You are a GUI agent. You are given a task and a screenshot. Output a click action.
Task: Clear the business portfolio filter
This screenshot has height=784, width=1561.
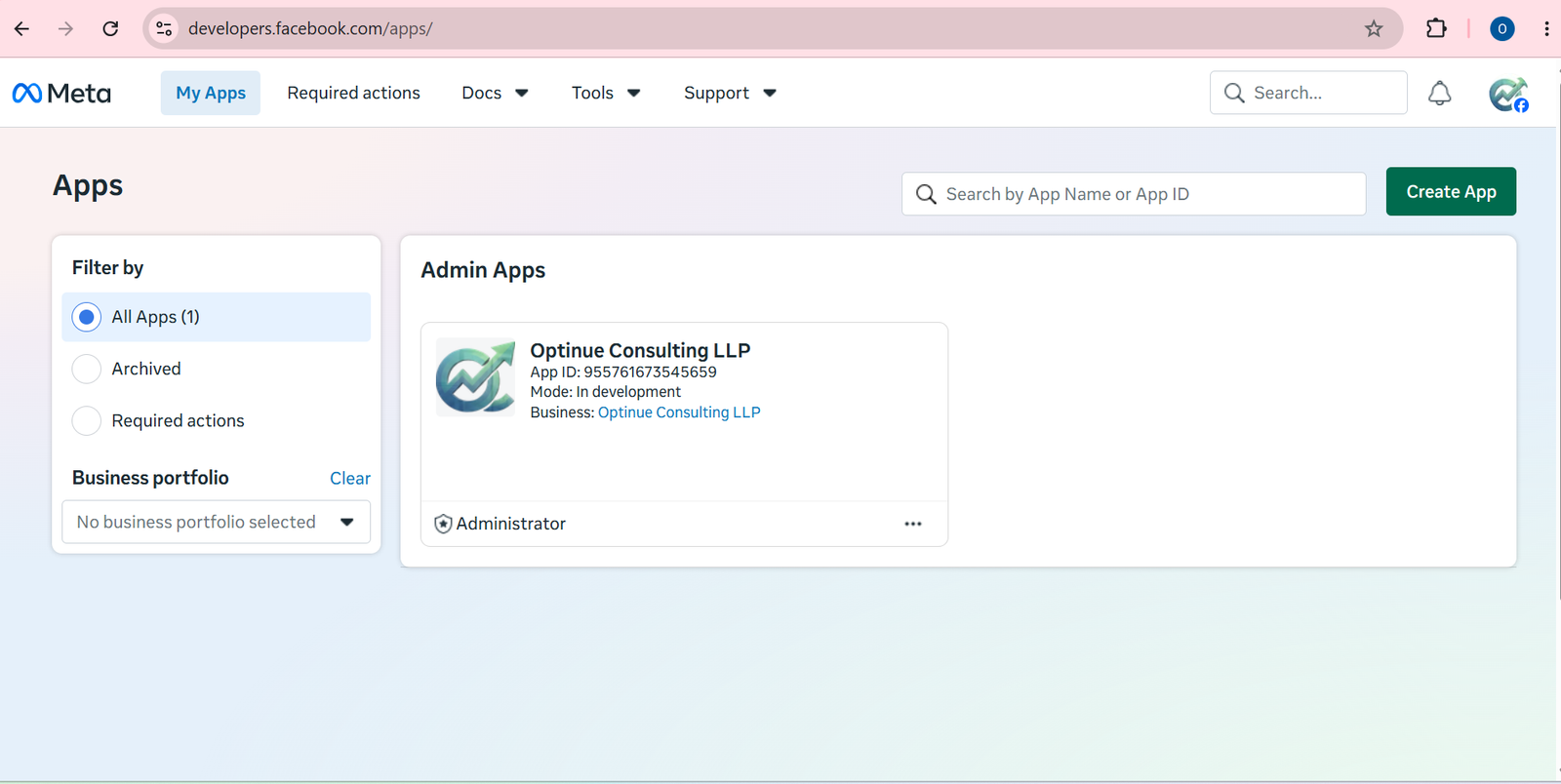click(350, 479)
